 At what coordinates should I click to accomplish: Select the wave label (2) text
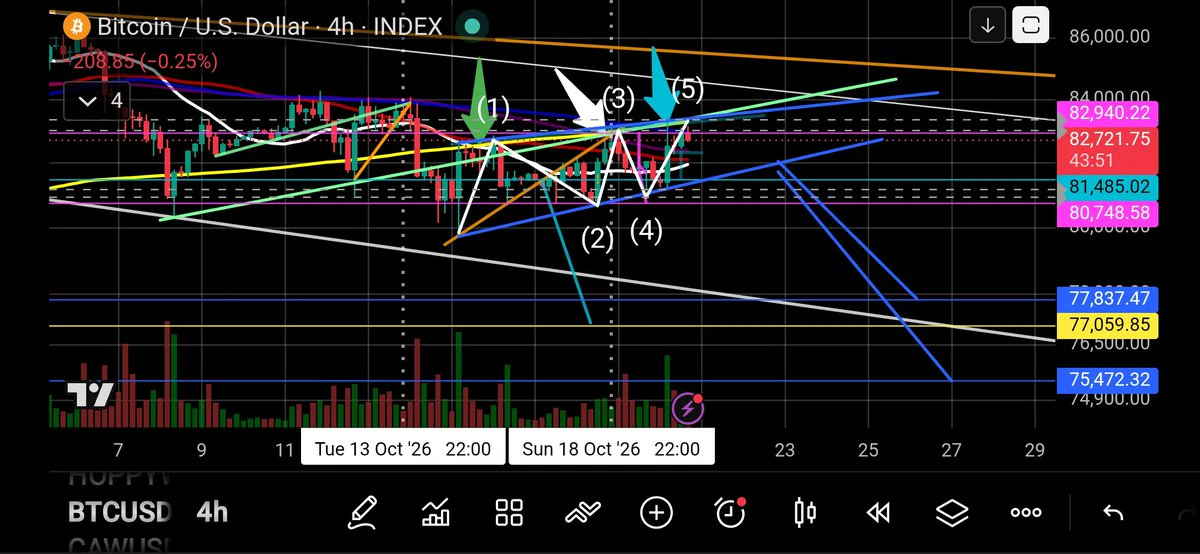pos(597,237)
